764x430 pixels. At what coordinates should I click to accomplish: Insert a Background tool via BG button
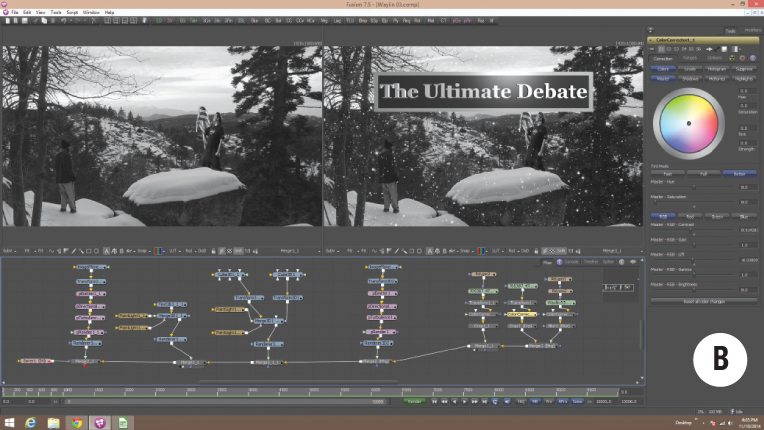[x=182, y=21]
